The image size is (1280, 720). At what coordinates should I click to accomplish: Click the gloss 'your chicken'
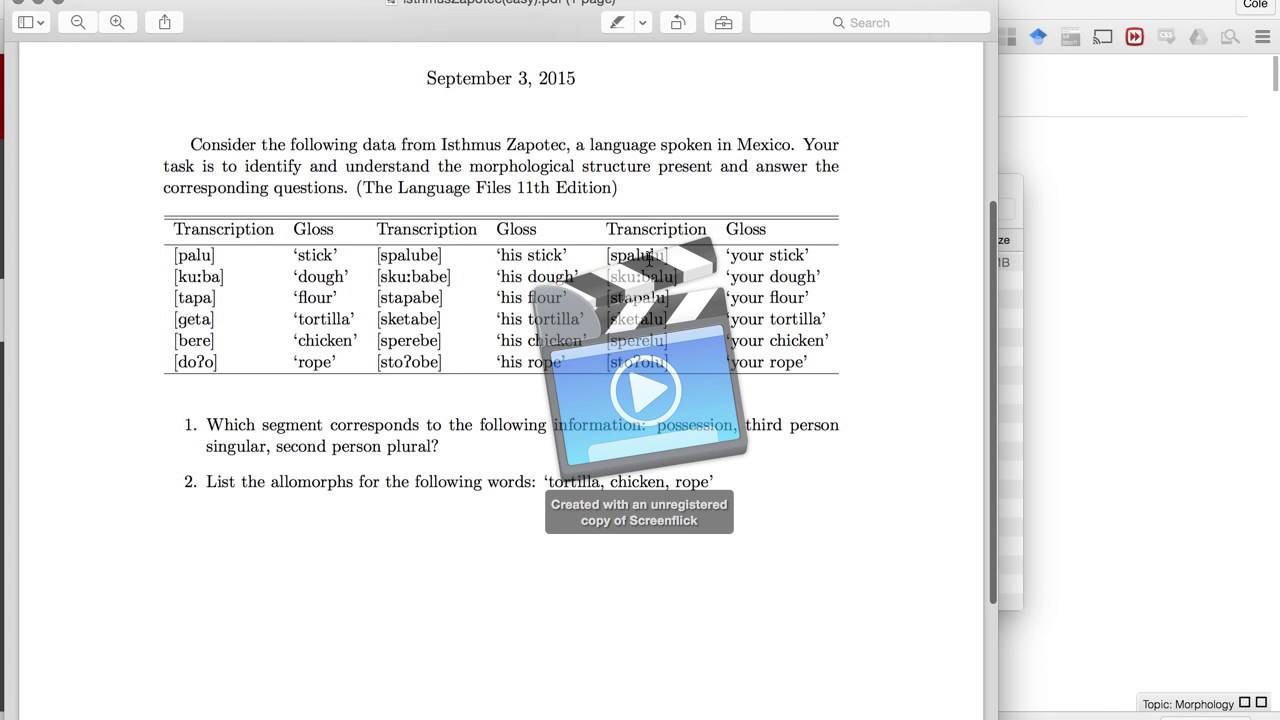pos(778,340)
